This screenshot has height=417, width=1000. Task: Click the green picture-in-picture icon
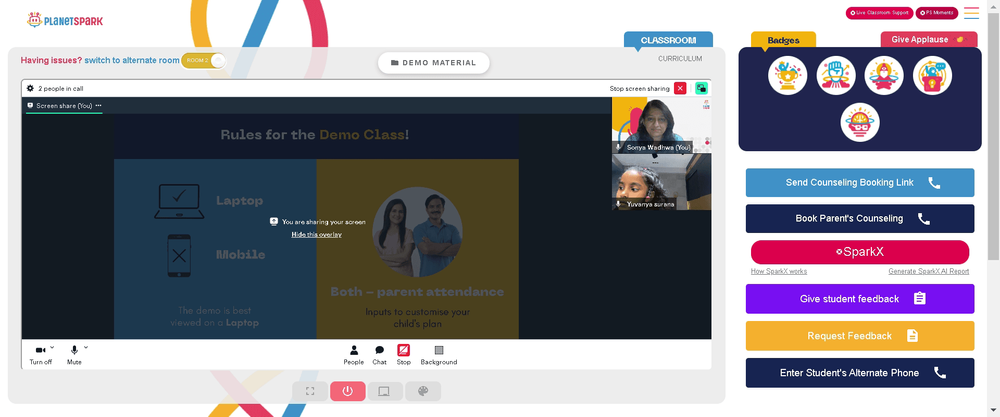click(702, 89)
